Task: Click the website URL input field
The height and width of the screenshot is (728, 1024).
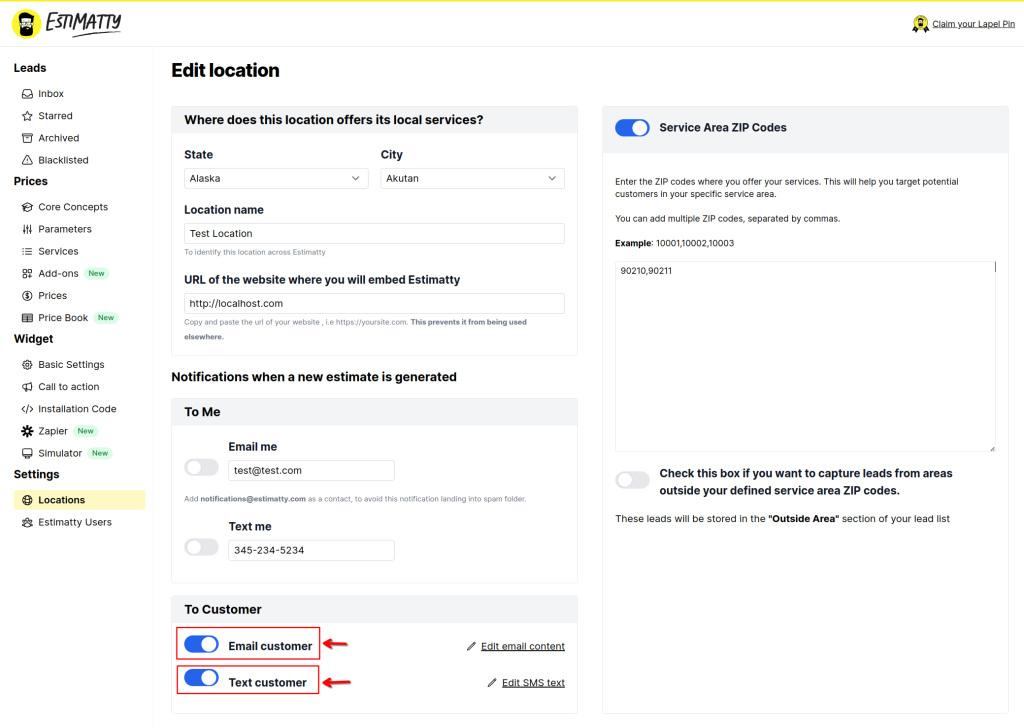Action: coord(374,304)
